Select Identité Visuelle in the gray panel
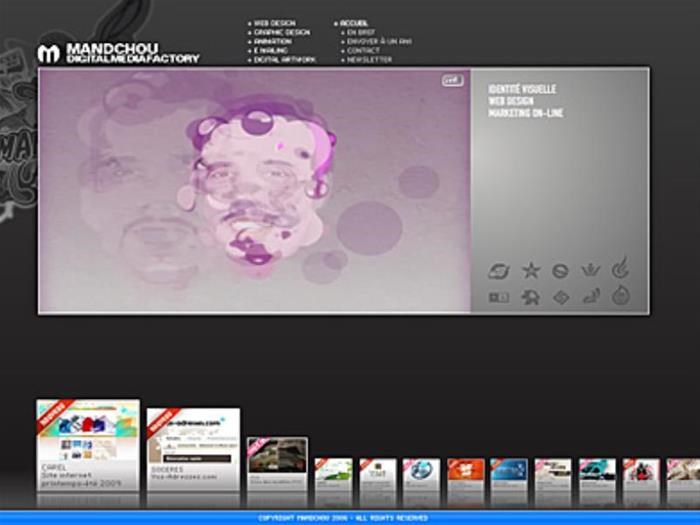This screenshot has height=525, width=700. [522, 89]
